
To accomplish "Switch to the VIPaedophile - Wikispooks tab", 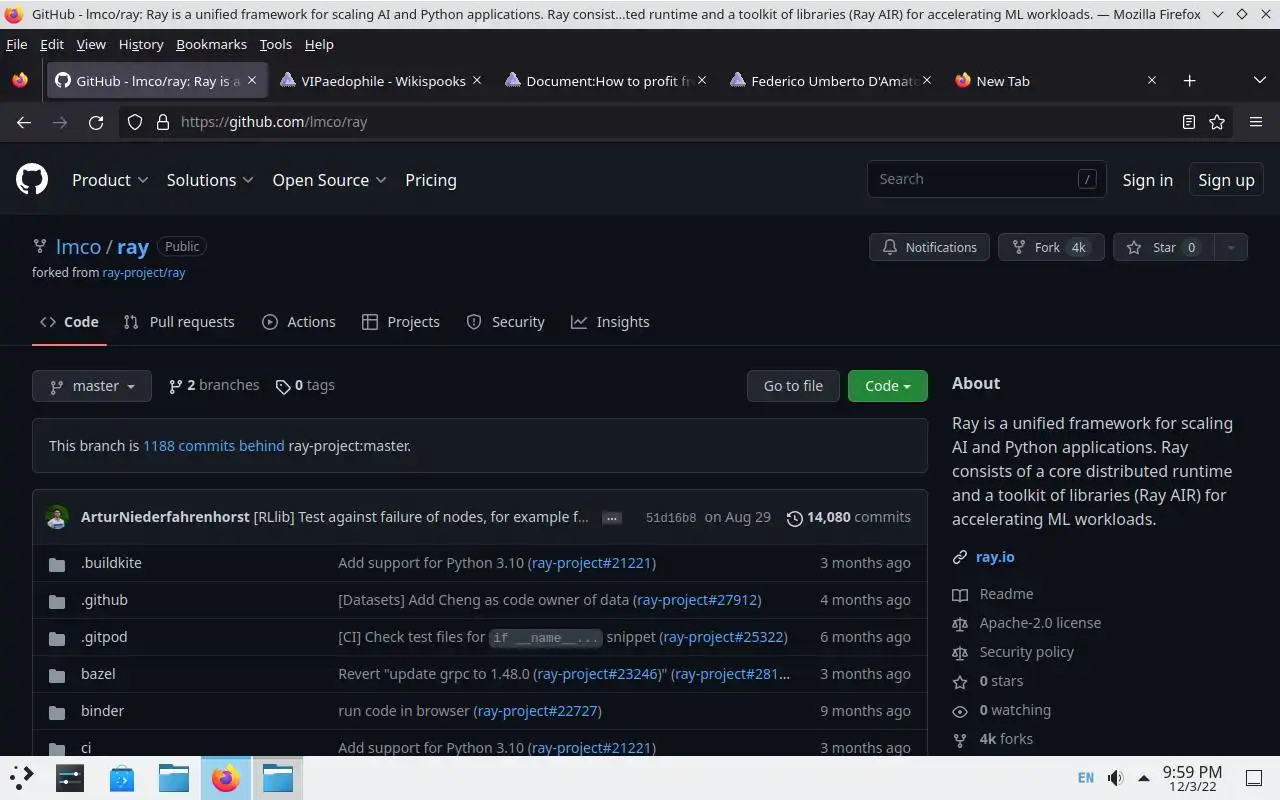I will (x=381, y=81).
